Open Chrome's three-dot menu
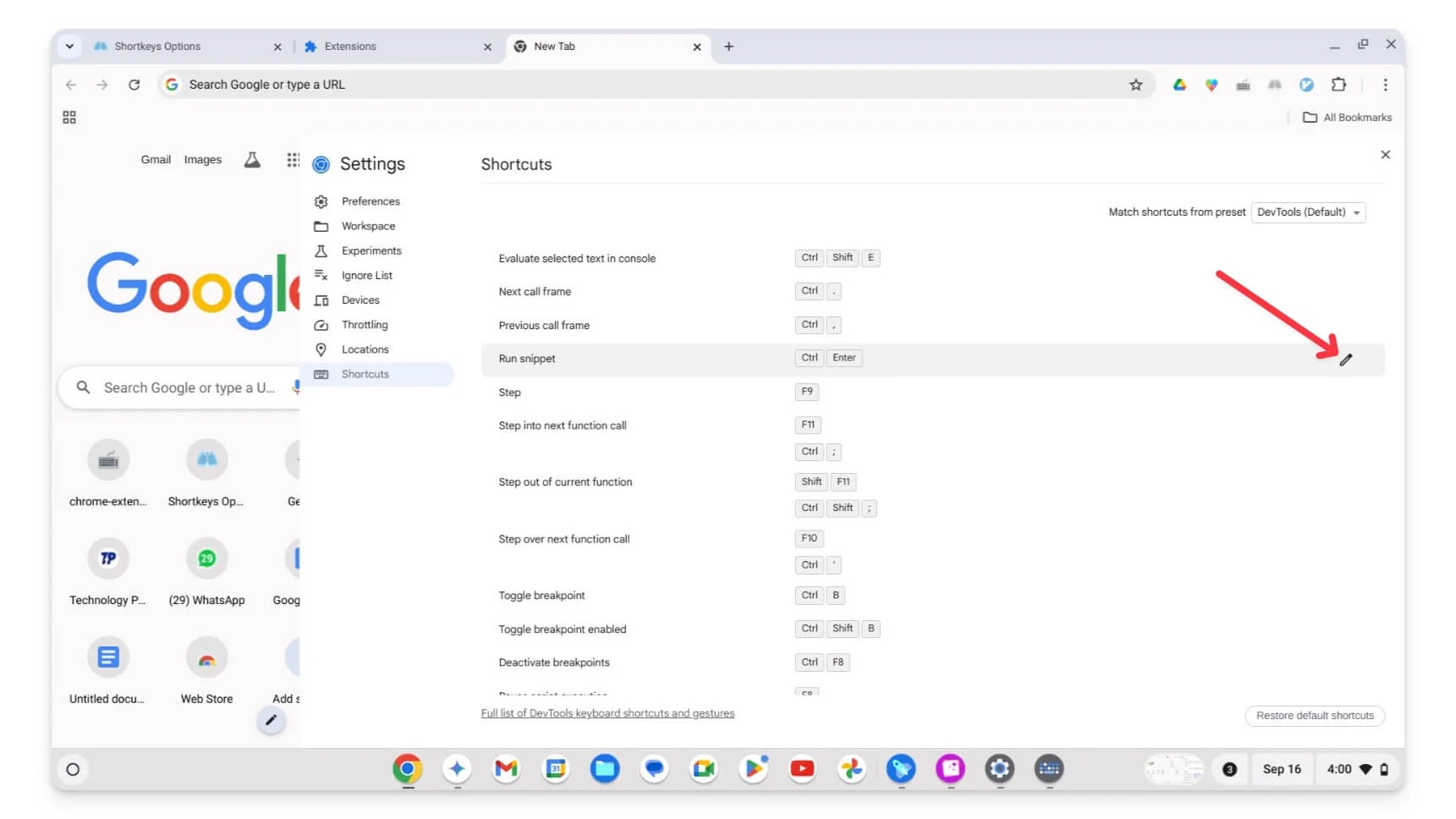The height and width of the screenshot is (819, 1456). click(1385, 85)
